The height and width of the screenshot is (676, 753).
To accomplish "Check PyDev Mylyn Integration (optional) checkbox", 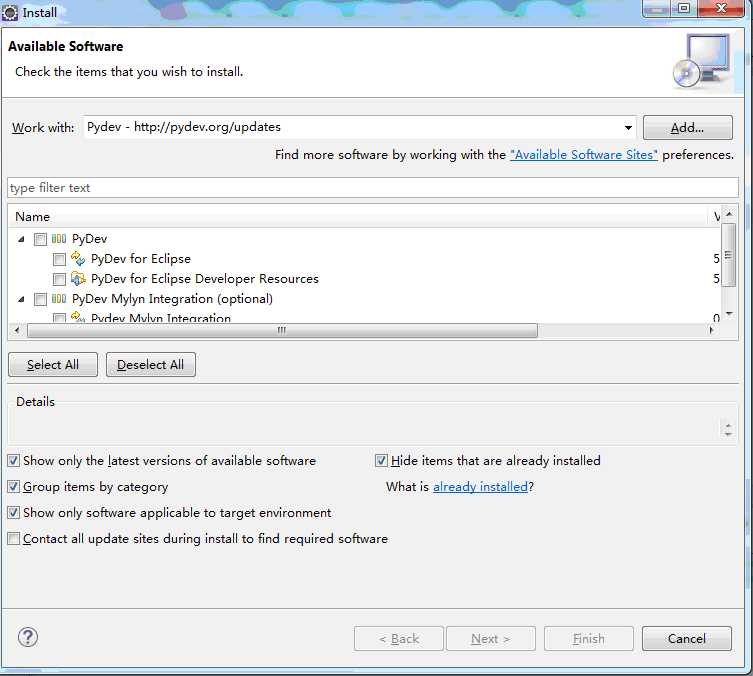I will (x=40, y=300).
